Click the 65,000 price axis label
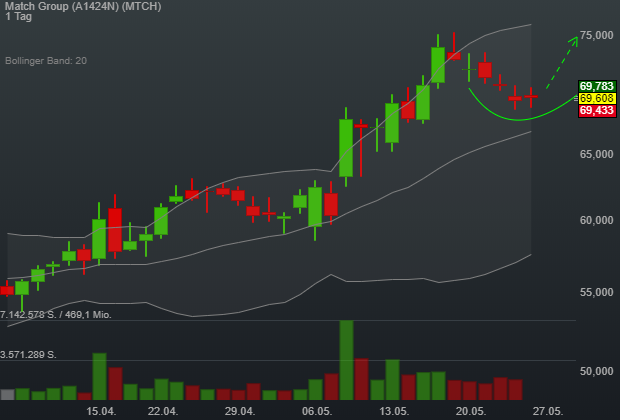This screenshot has width=620, height=420. 597,154
